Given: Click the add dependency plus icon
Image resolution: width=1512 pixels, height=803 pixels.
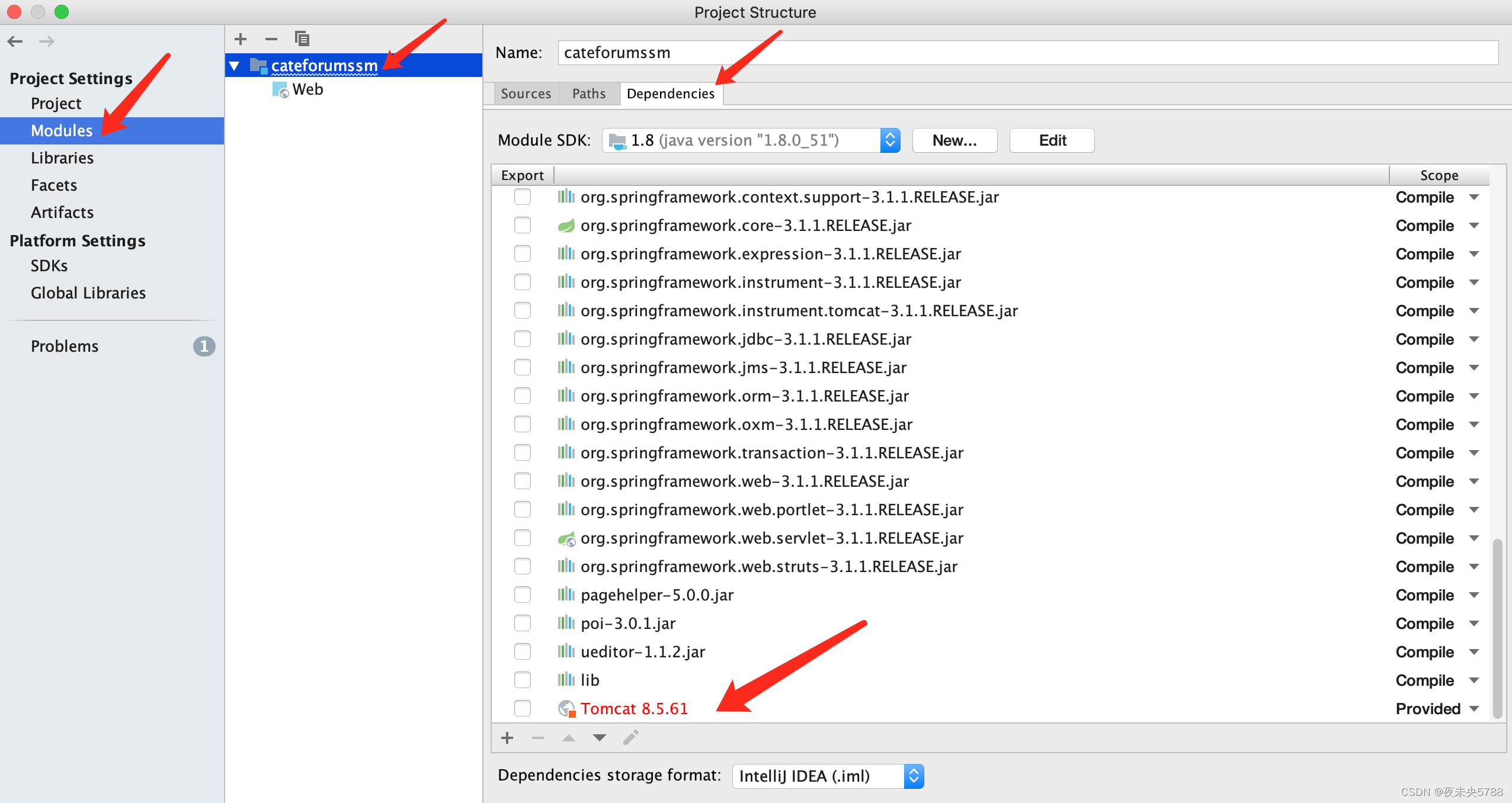Looking at the screenshot, I should click(x=507, y=738).
